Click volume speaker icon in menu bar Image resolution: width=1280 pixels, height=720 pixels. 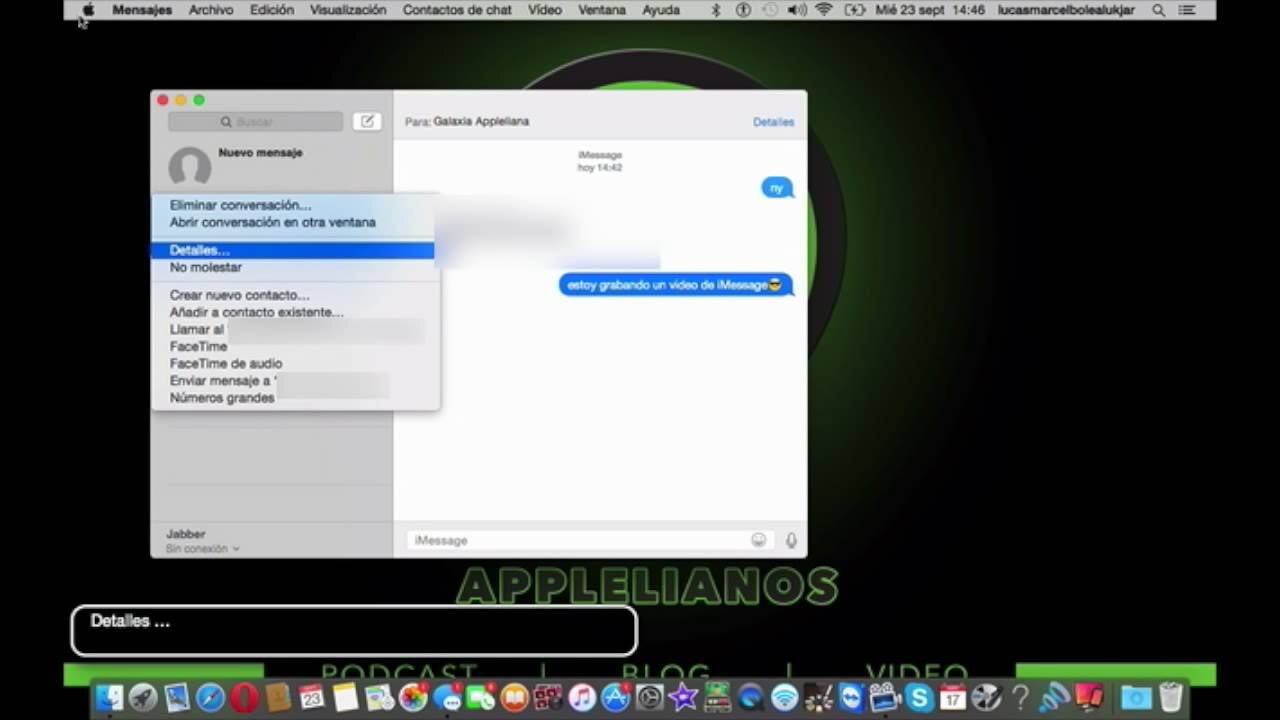coord(797,10)
